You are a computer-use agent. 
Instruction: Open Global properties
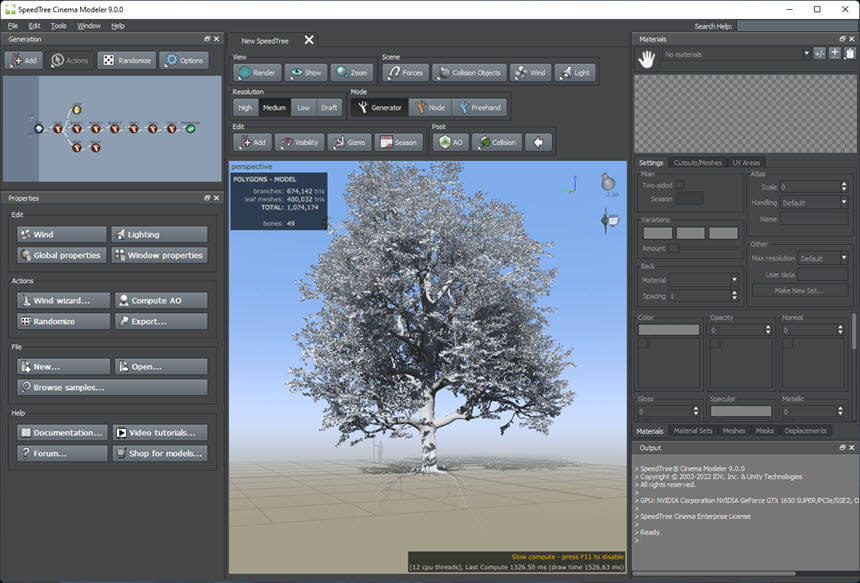(61, 255)
